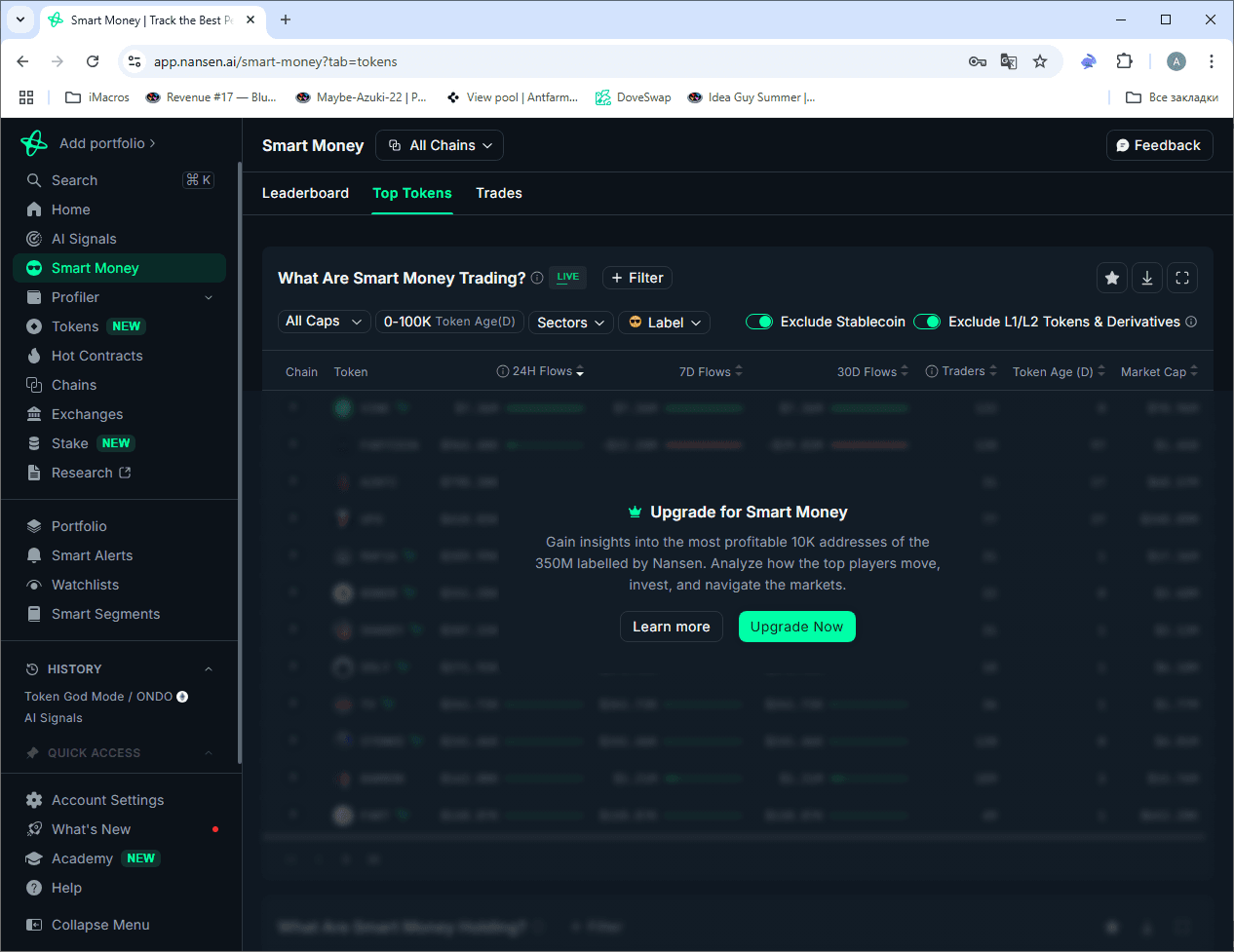Toggle Exclude L1/L2 Tokens & Derivatives switch
This screenshot has height=952, width=1234.
point(927,322)
